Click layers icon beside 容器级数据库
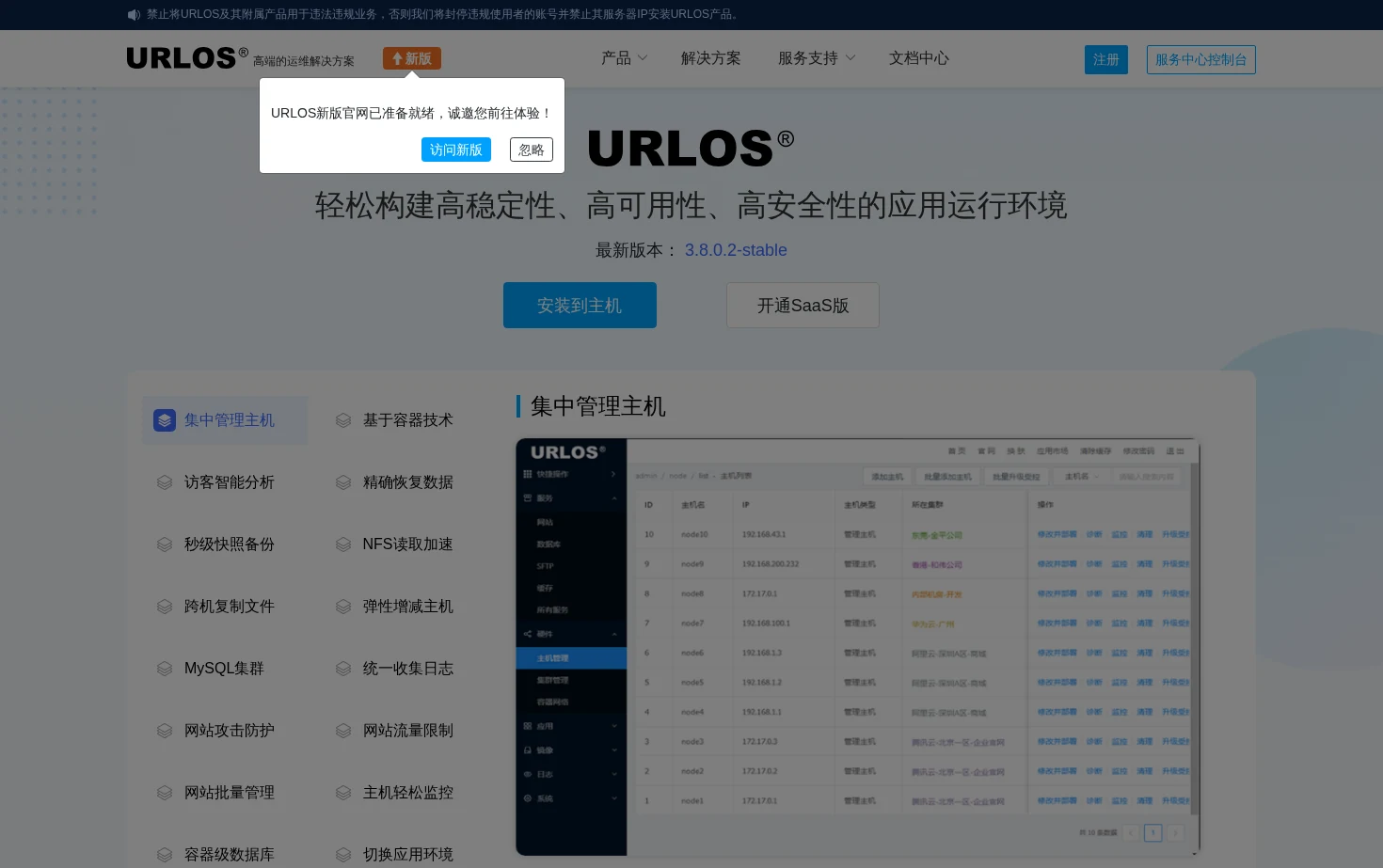Screen dimensions: 1383x868 pos(165,855)
